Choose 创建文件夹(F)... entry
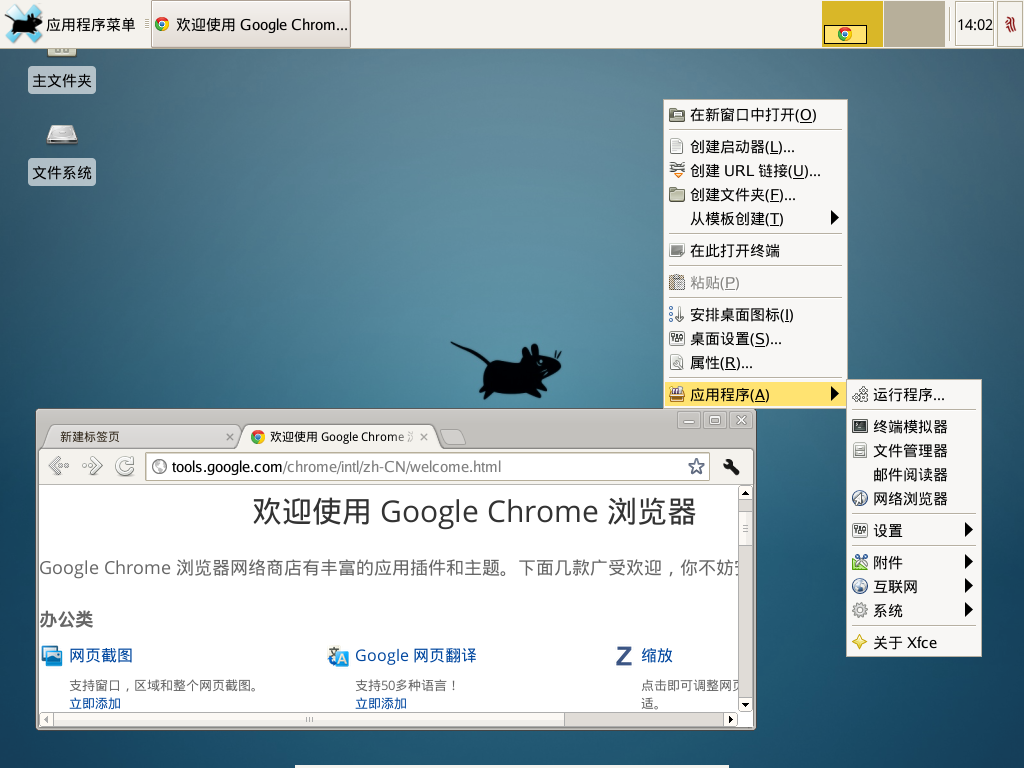Image resolution: width=1024 pixels, height=768 pixels. (756, 195)
